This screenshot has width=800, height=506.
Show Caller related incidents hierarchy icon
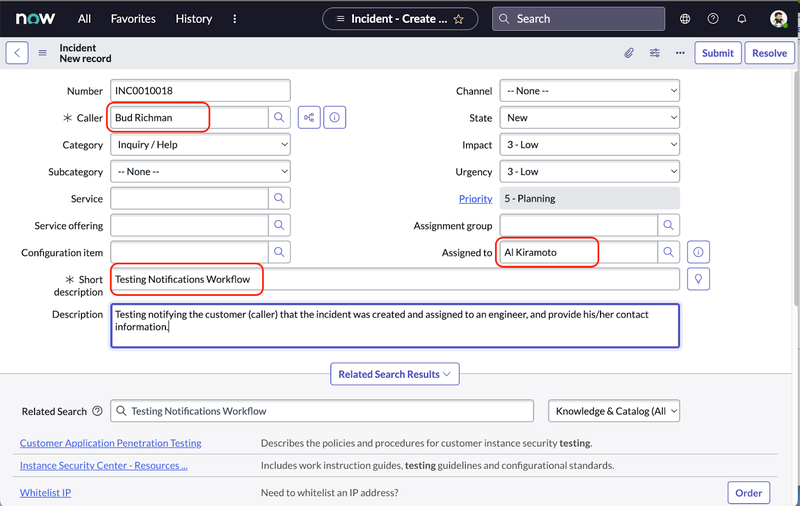pyautogui.click(x=309, y=118)
